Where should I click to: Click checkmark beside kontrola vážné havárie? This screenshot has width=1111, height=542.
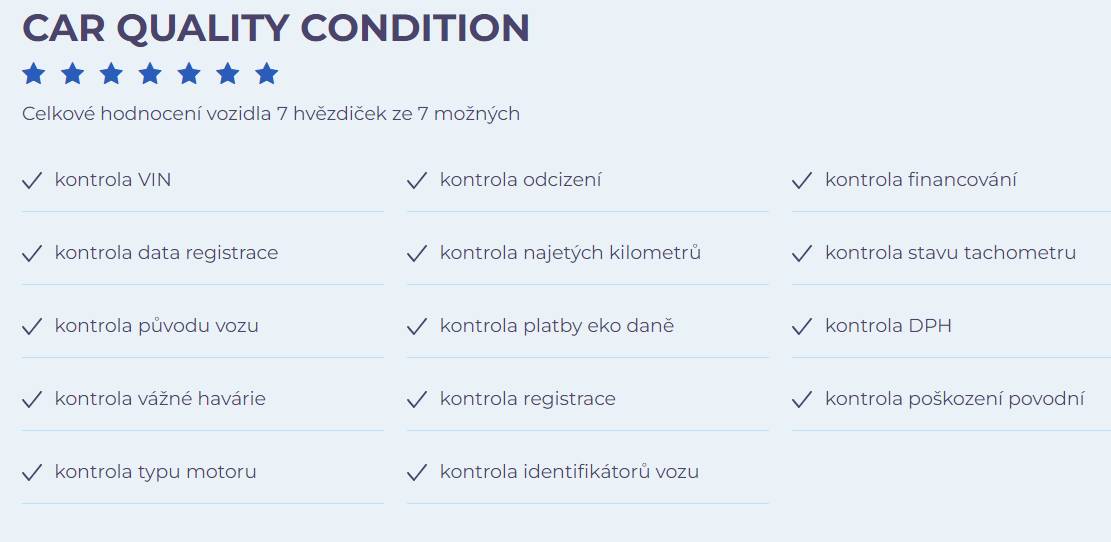point(32,400)
